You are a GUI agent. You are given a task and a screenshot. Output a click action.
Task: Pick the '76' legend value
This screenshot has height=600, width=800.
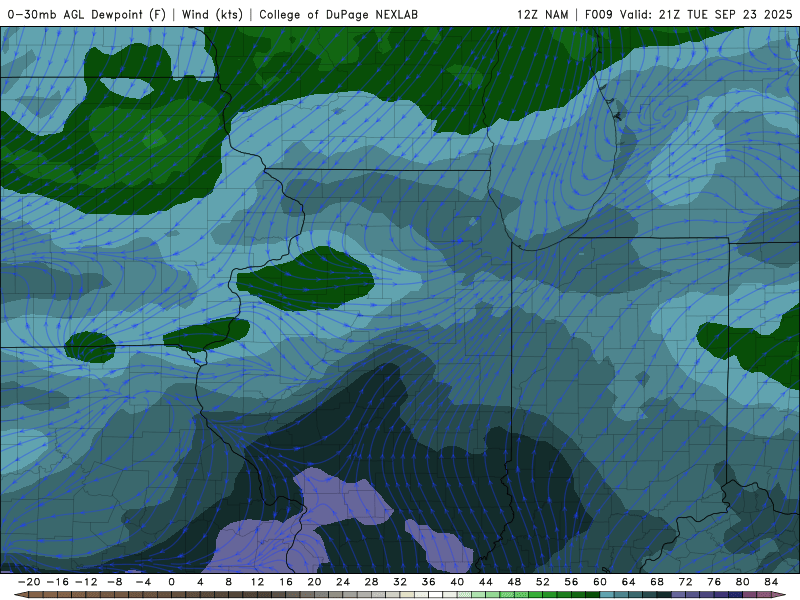[714, 582]
